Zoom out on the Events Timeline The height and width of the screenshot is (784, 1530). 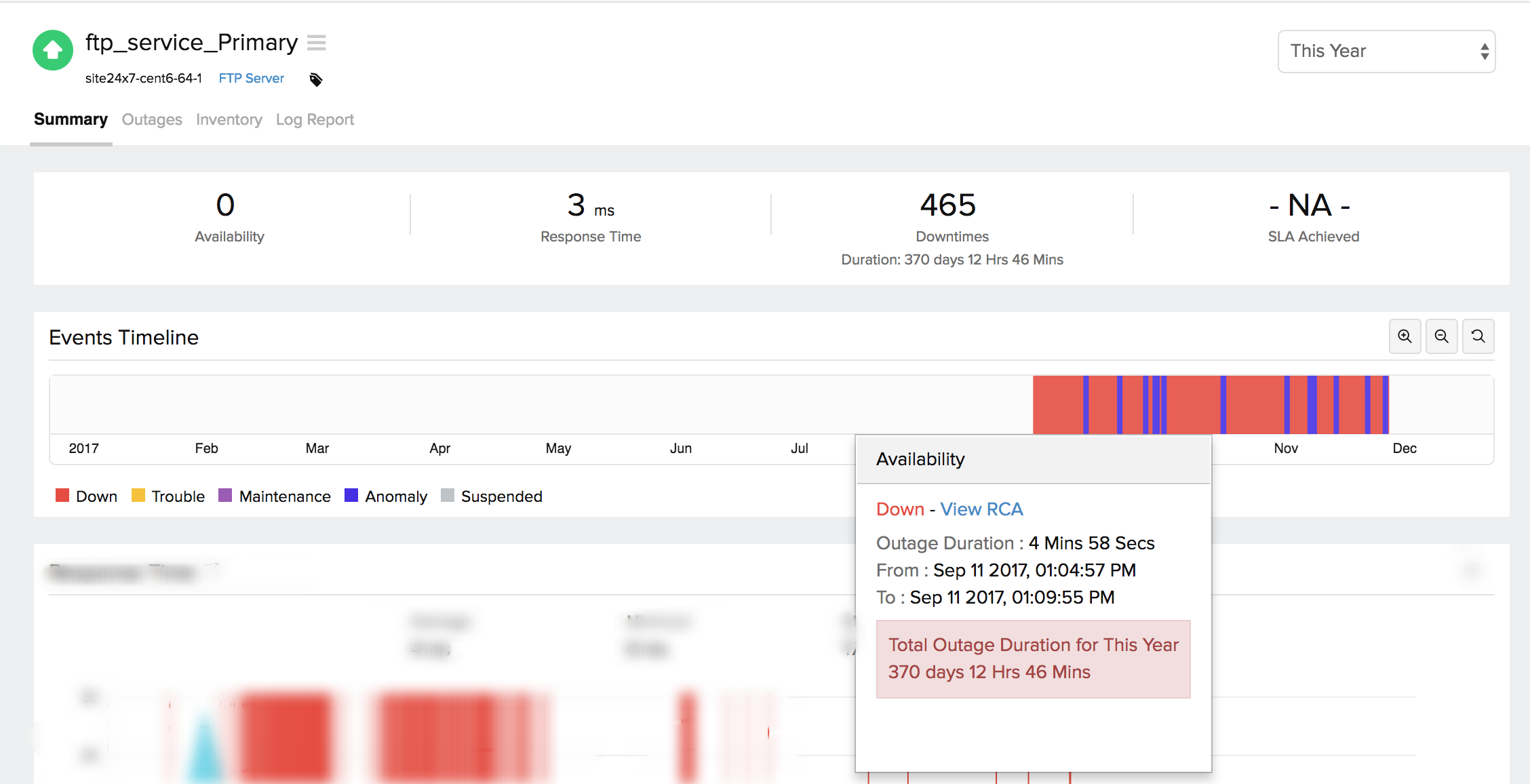[1441, 336]
